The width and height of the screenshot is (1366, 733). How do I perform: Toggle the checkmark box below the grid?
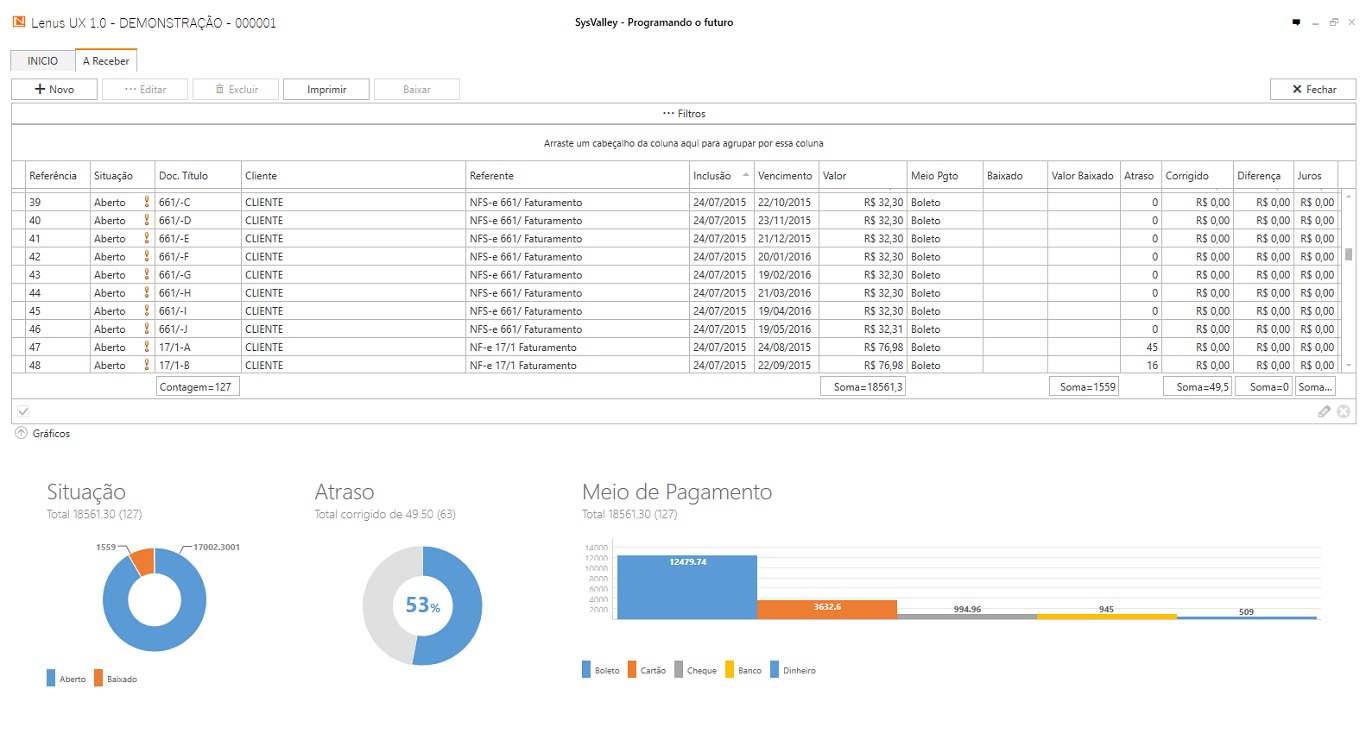pos(23,411)
